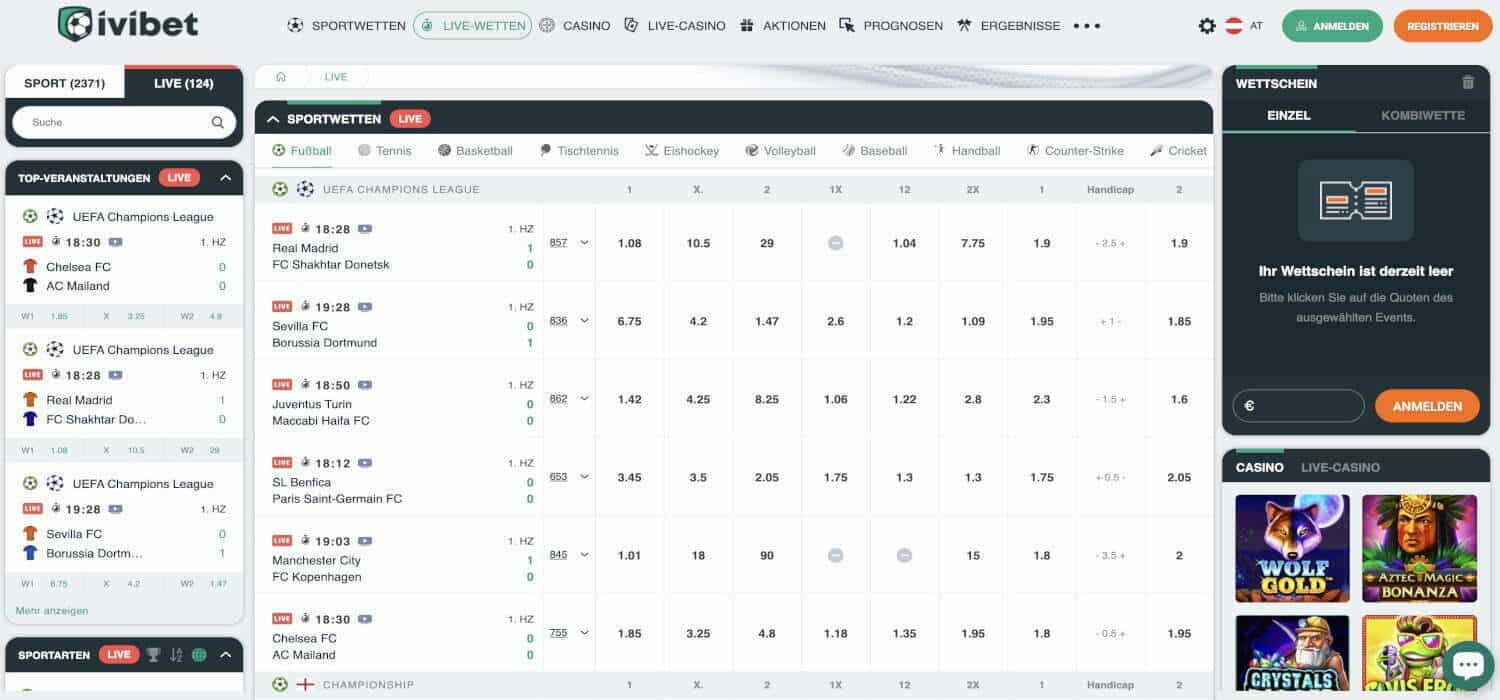Select the Counter-Strike sport tab
This screenshot has width=1500, height=700.
1075,151
